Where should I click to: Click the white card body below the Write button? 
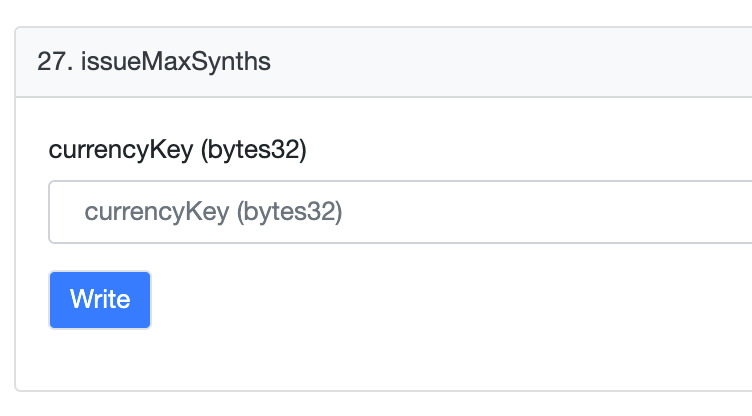click(384, 360)
